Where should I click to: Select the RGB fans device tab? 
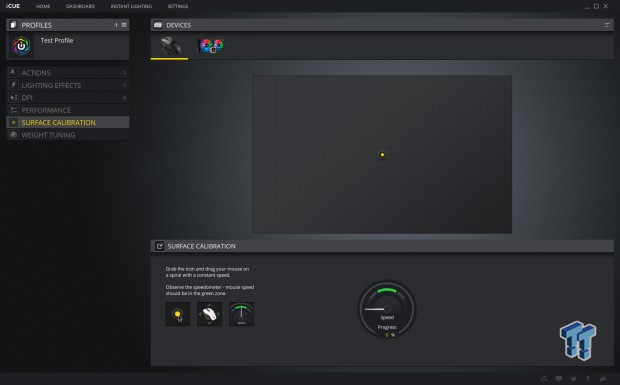point(211,46)
